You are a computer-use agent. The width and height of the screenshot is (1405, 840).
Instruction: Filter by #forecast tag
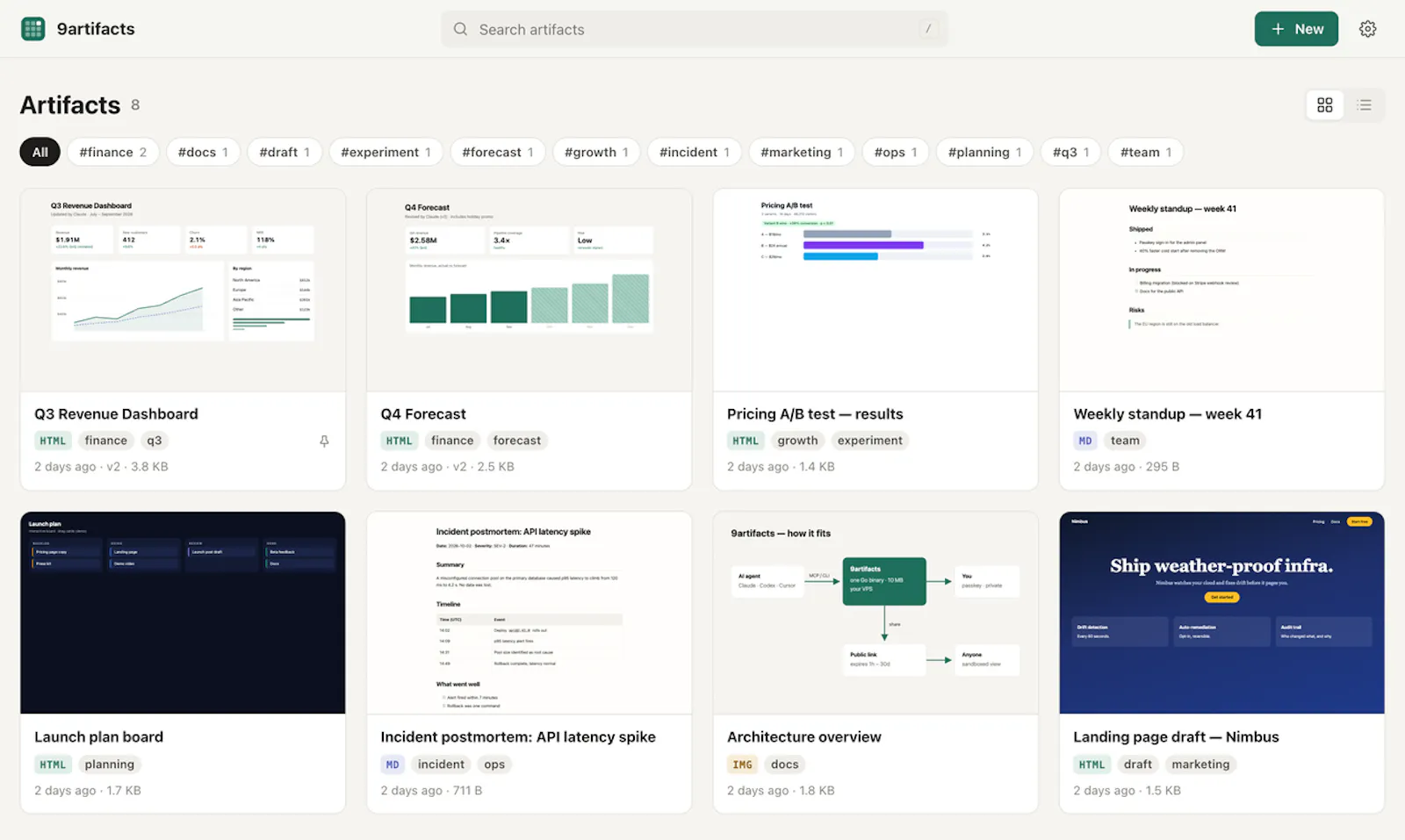pyautogui.click(x=498, y=152)
